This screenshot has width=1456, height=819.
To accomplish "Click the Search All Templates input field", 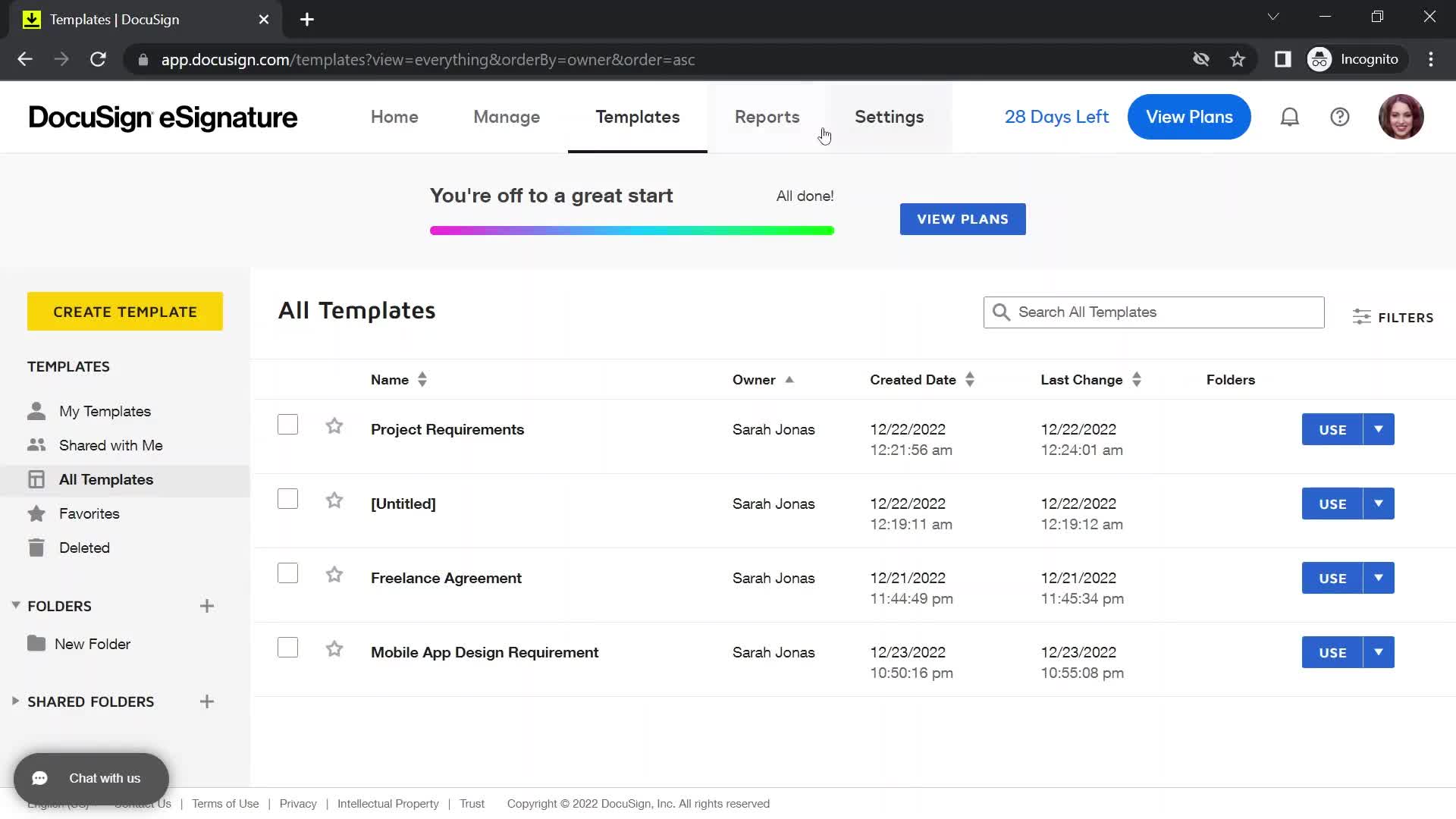I will (x=1153, y=312).
